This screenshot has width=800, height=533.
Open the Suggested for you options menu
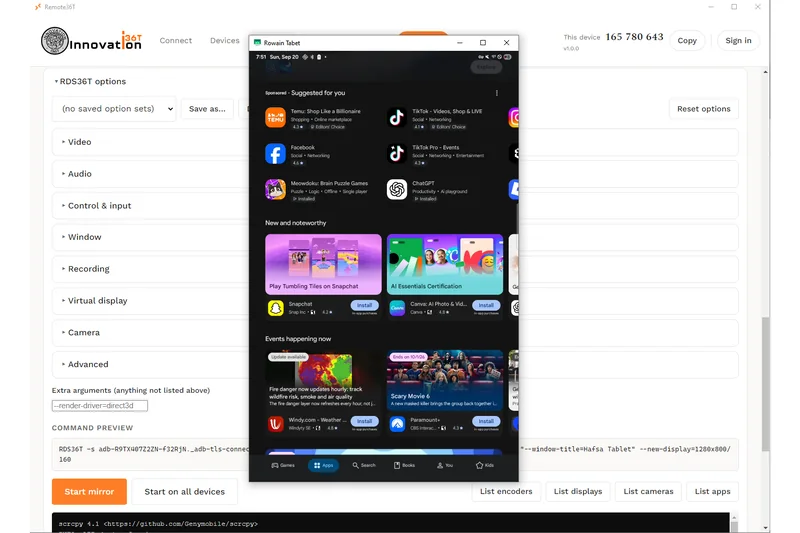tap(496, 93)
